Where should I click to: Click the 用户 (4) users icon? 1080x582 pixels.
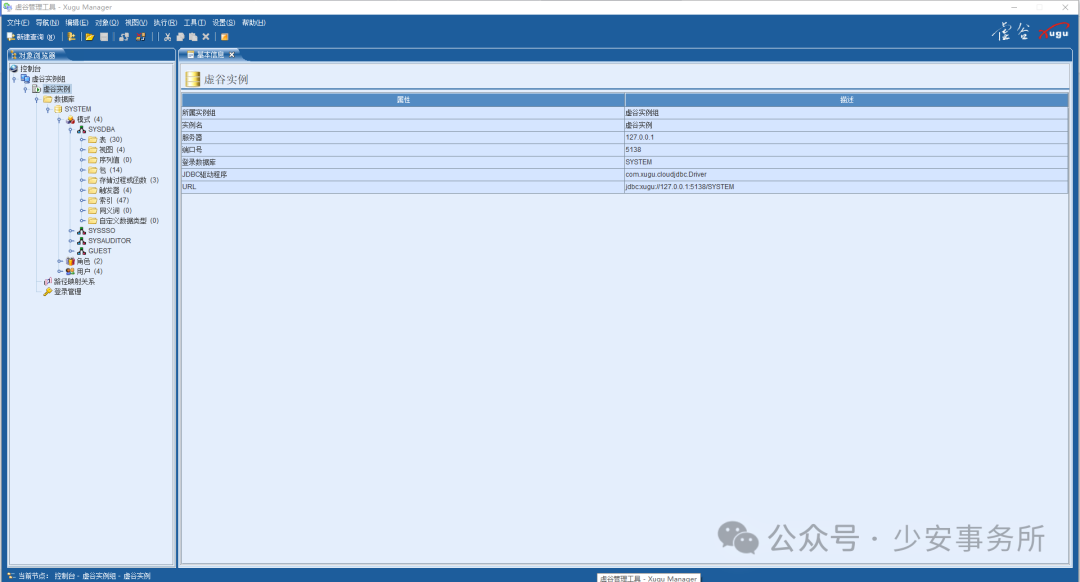click(x=70, y=271)
